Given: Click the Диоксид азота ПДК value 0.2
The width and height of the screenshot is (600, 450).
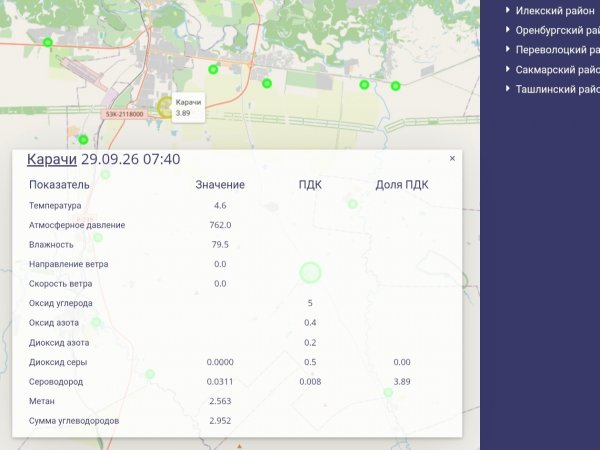Looking at the screenshot, I should [310, 342].
